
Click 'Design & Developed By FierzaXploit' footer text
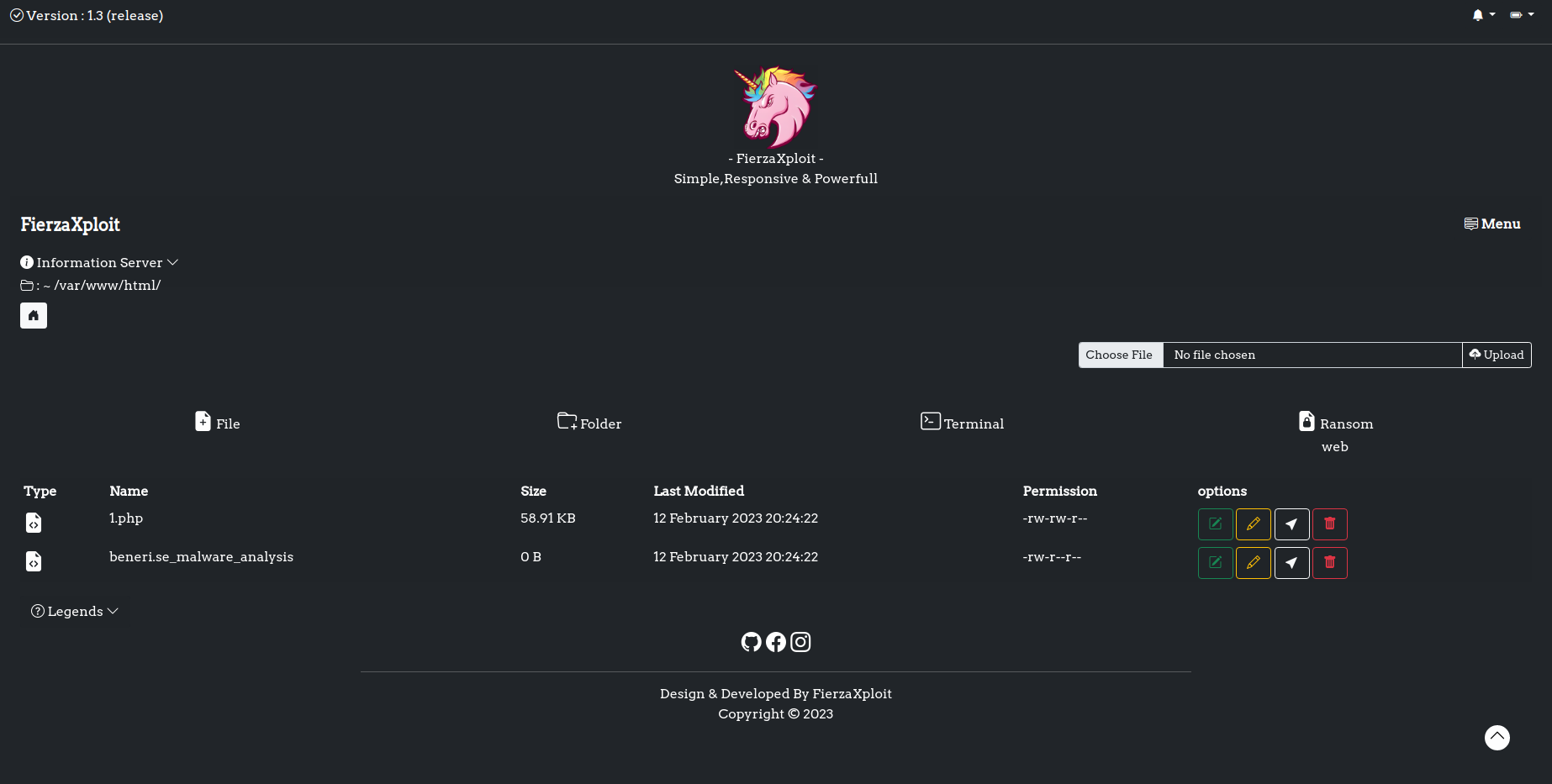[x=776, y=694]
